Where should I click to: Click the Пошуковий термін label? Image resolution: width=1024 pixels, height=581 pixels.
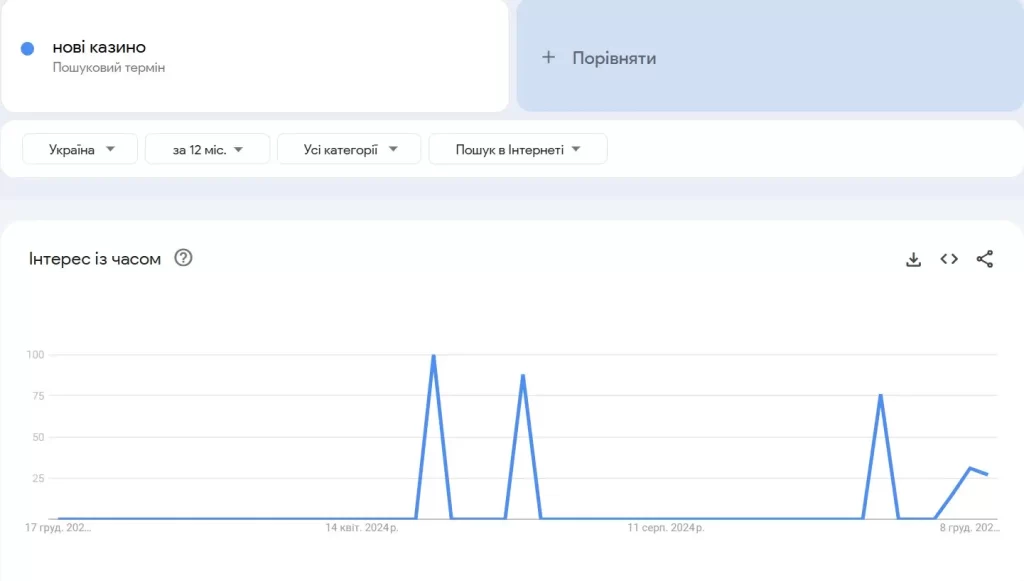[x=108, y=67]
